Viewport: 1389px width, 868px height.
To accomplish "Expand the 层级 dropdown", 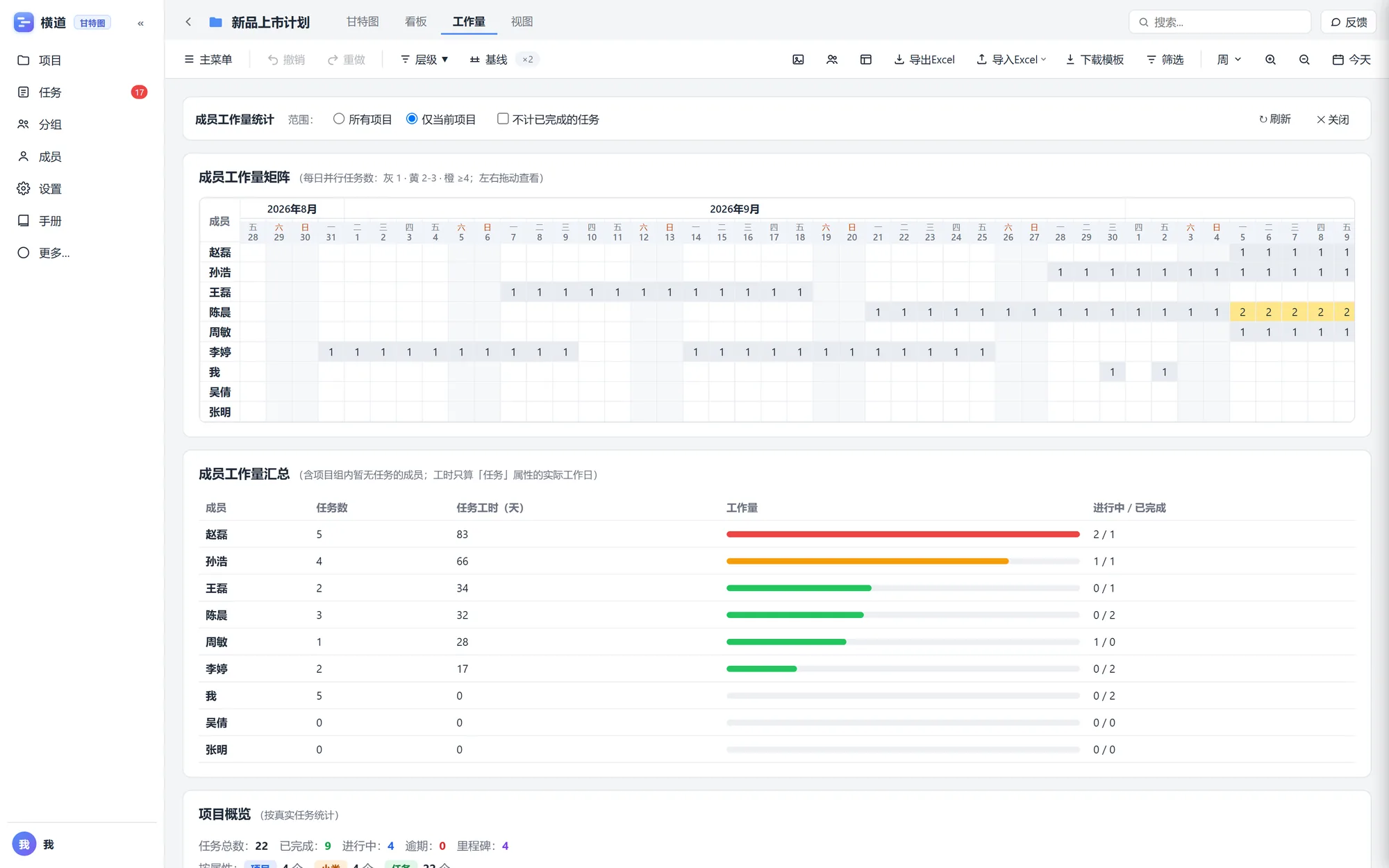I will click(424, 60).
